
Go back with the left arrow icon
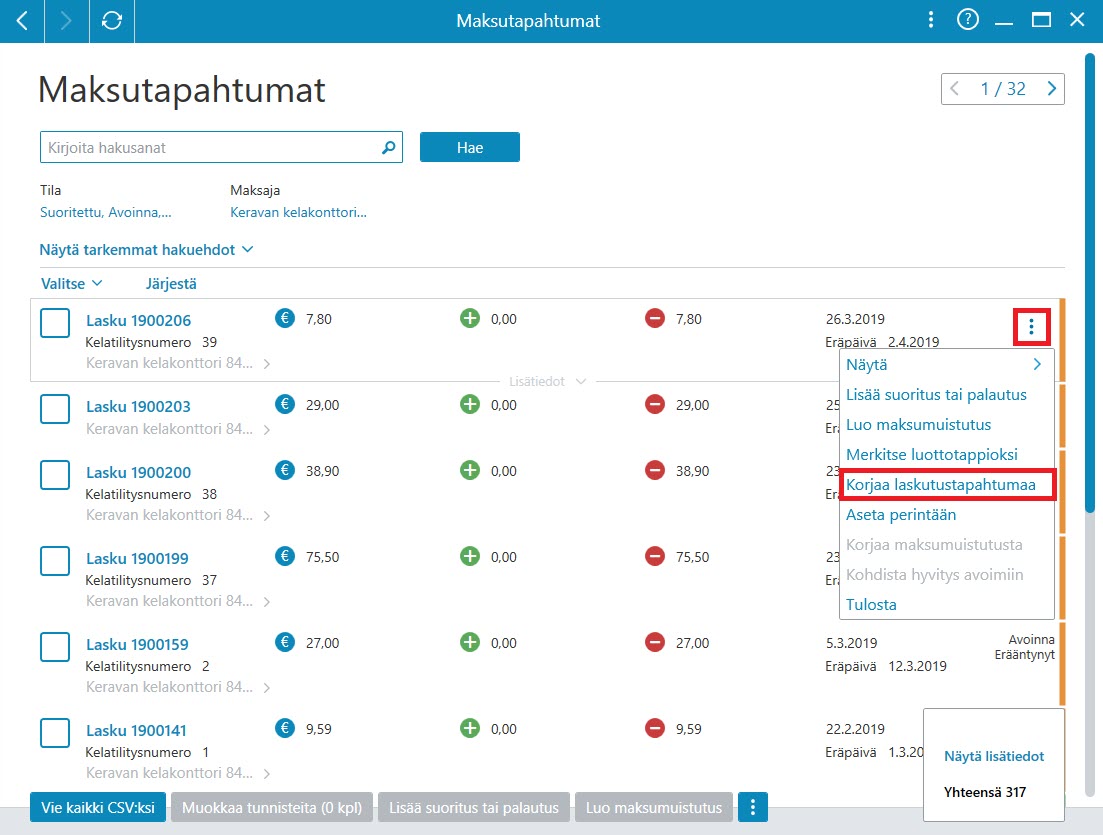(22, 21)
